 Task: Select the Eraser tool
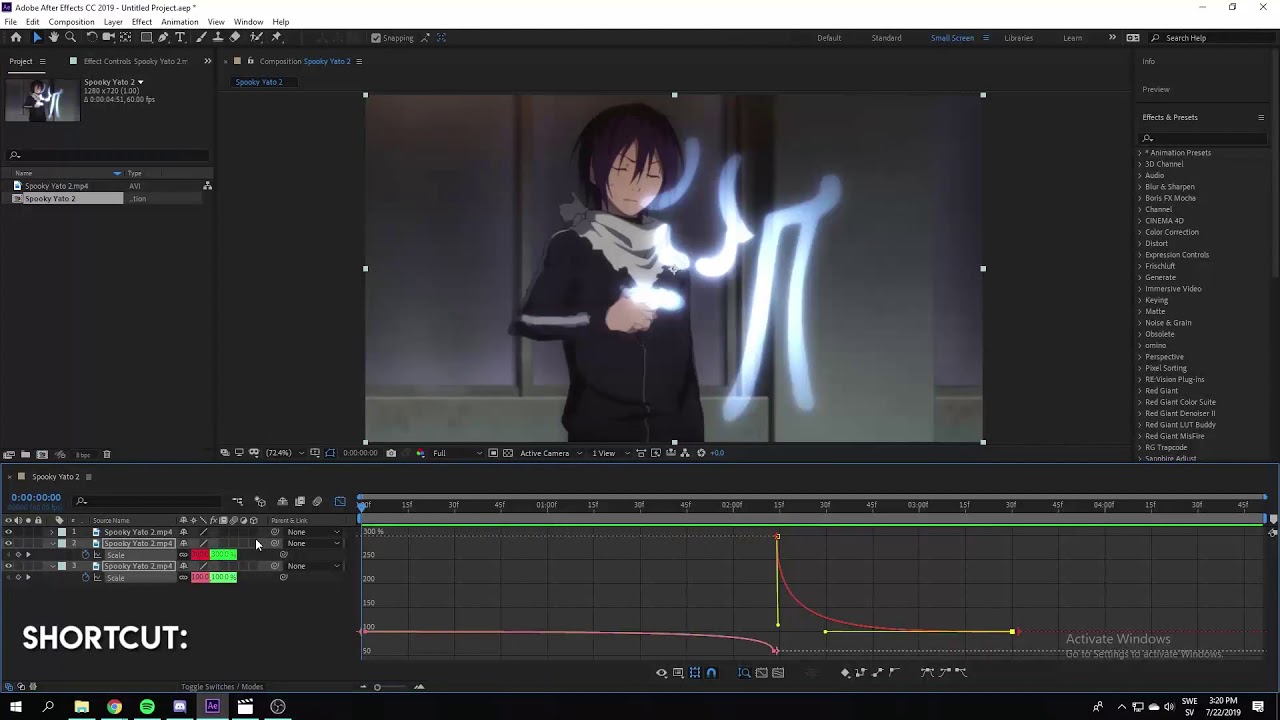point(234,37)
